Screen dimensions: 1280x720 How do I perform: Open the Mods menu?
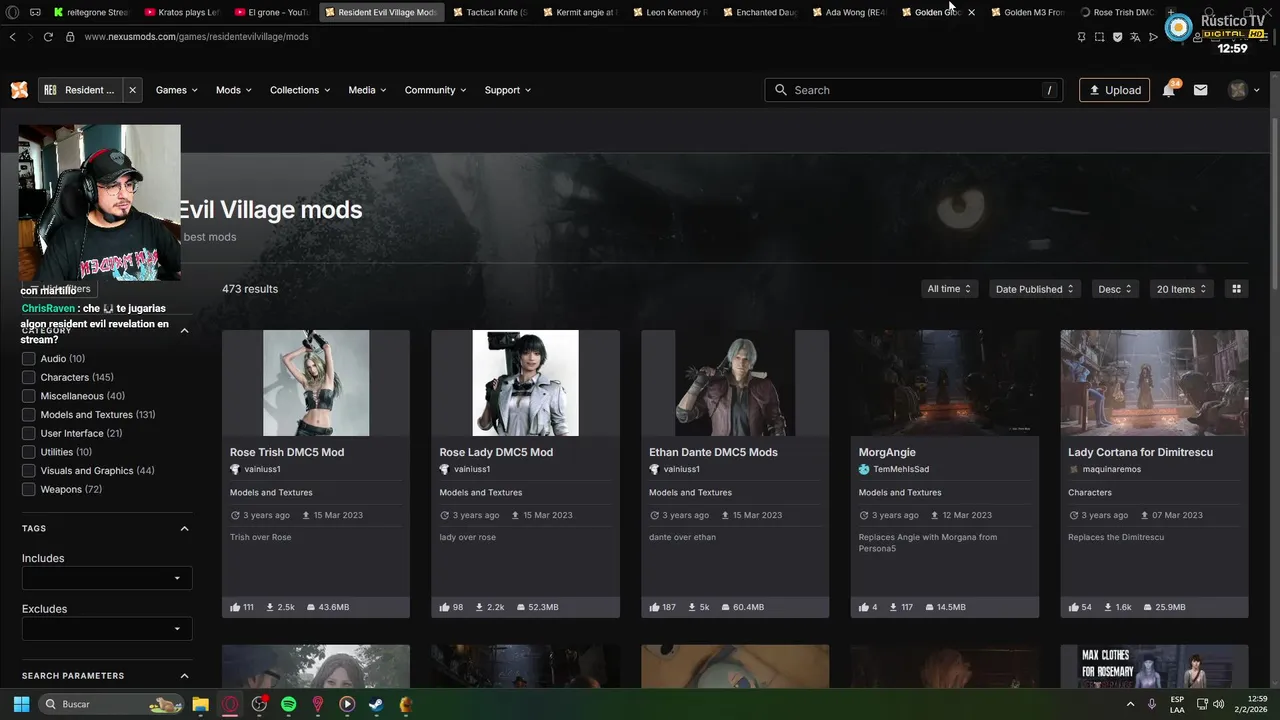click(x=234, y=90)
